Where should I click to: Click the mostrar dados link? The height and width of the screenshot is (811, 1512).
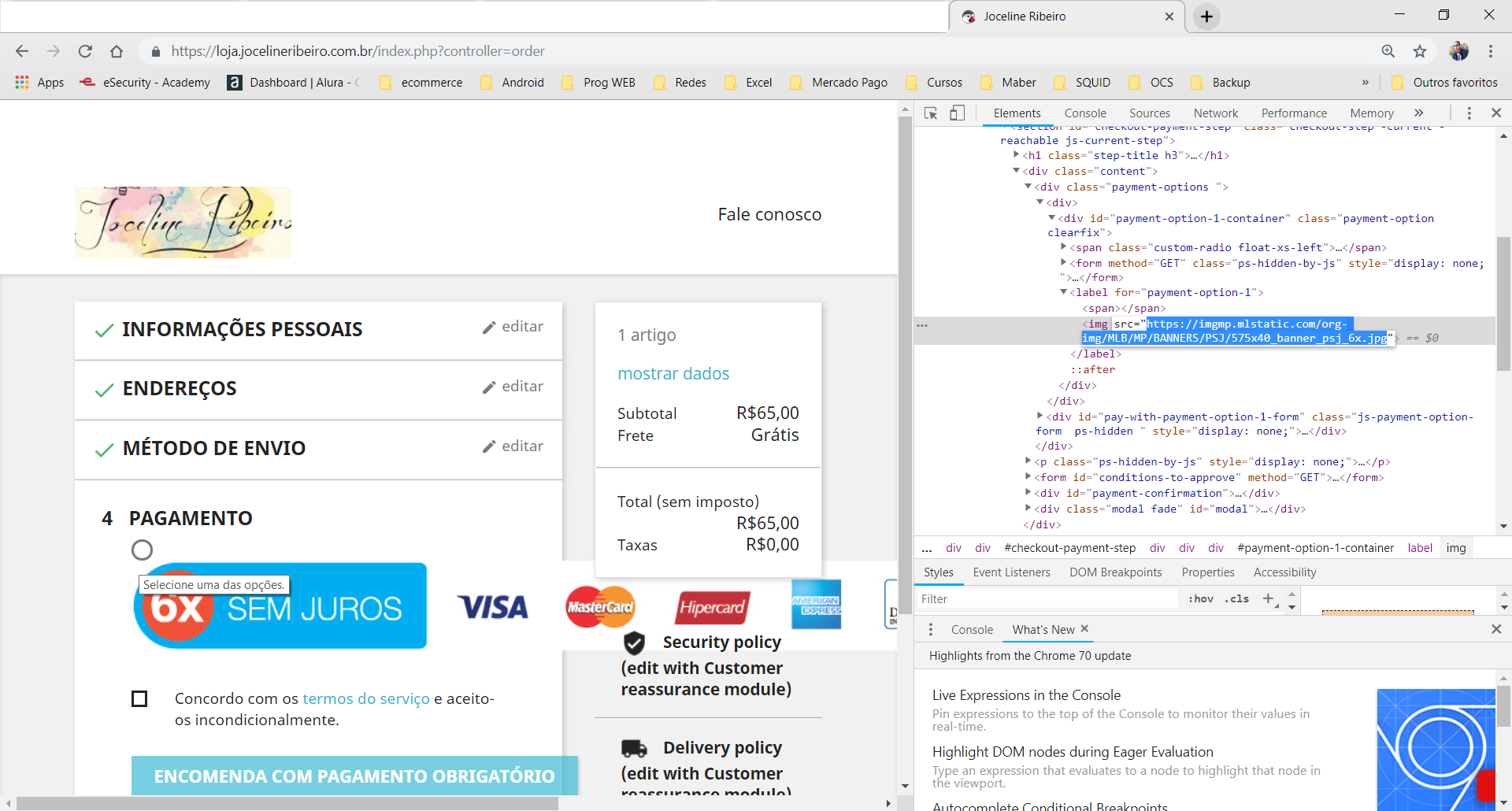(673, 373)
